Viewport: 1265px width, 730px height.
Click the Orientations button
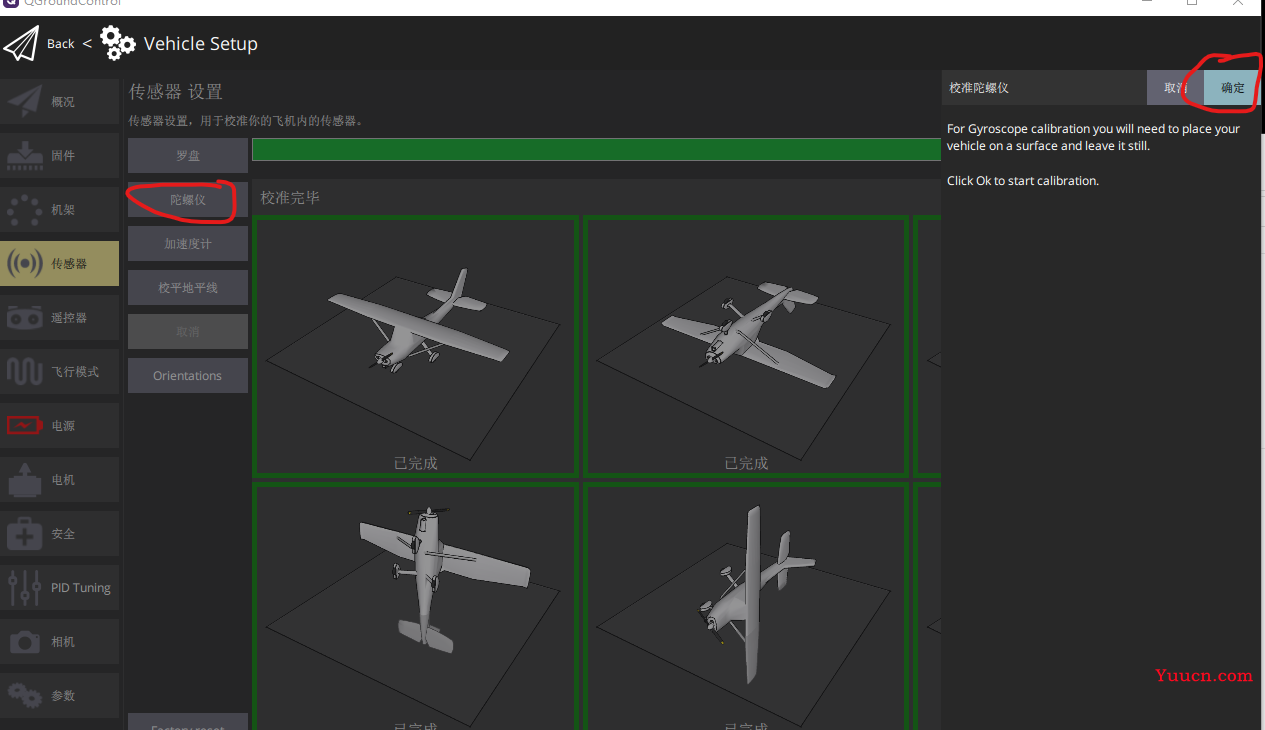[x=188, y=376]
